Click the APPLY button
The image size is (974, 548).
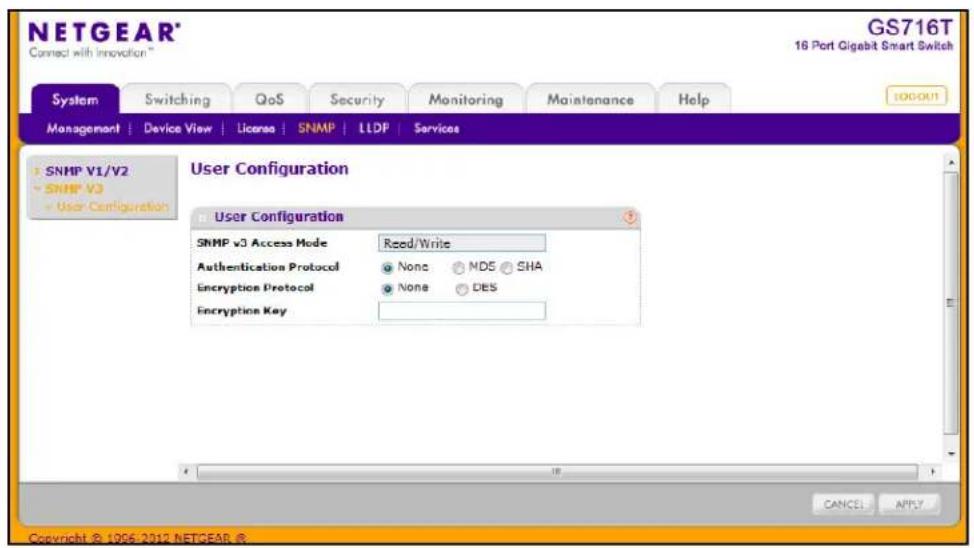(x=909, y=504)
